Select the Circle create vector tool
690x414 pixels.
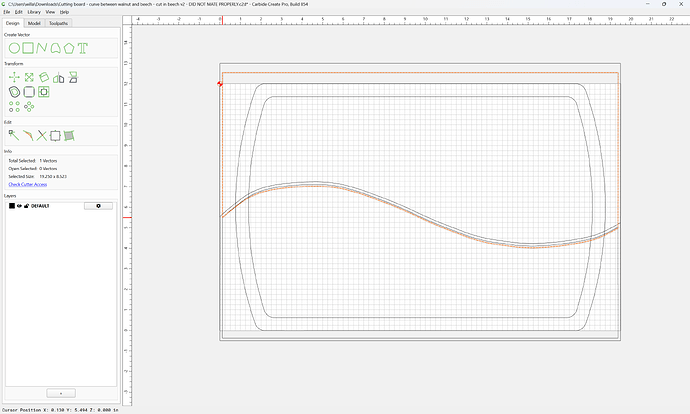coord(14,48)
